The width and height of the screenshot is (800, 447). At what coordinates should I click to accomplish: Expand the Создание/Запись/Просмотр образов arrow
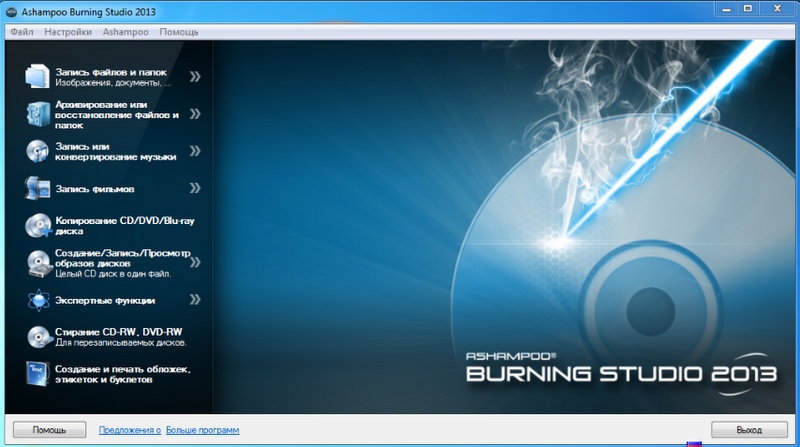195,262
